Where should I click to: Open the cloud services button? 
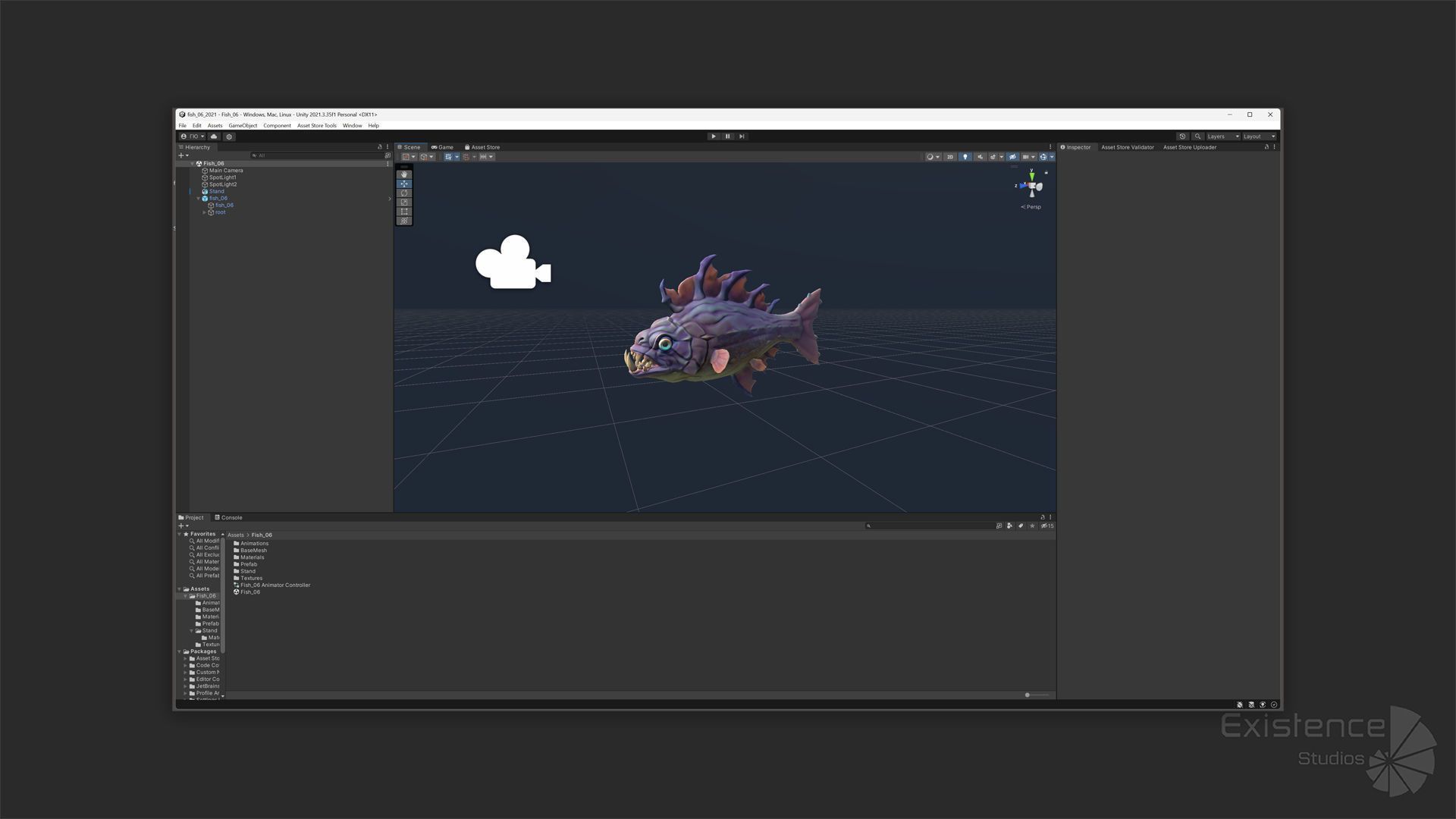[x=214, y=136]
